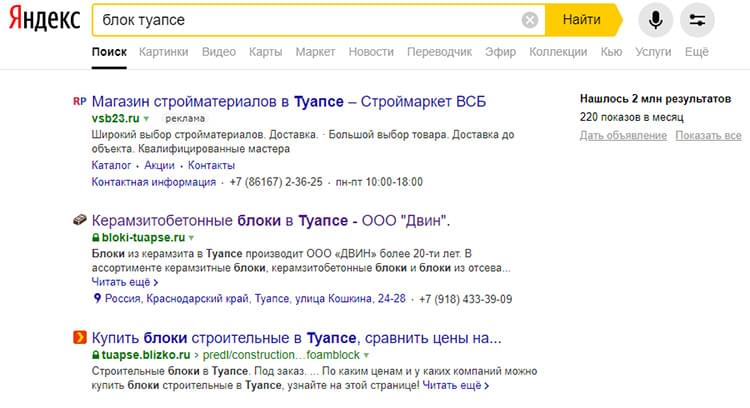Click the реклама ad label
The height and width of the screenshot is (408, 750).
[x=185, y=118]
